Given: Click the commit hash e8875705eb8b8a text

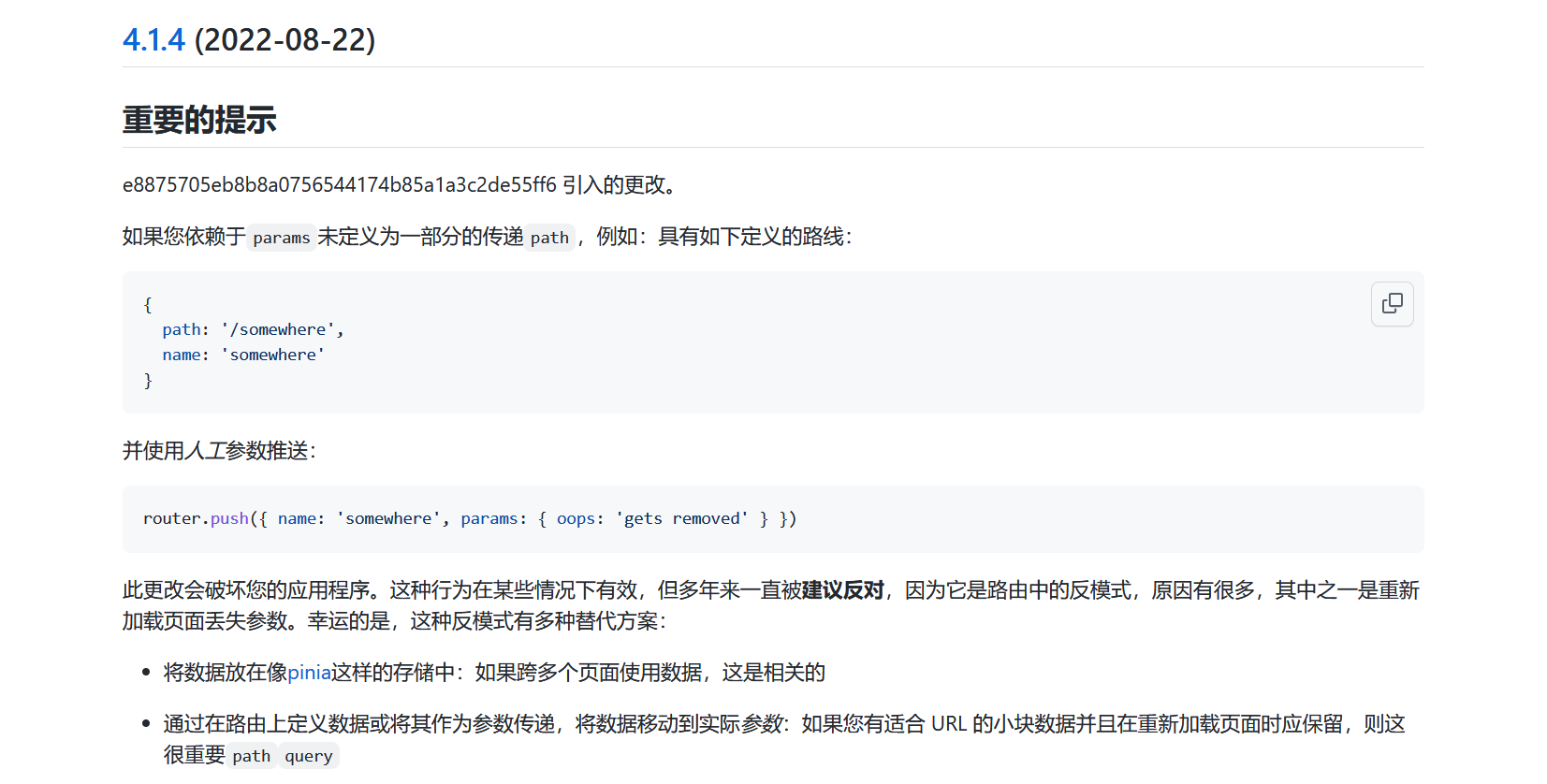Looking at the screenshot, I should [x=340, y=185].
